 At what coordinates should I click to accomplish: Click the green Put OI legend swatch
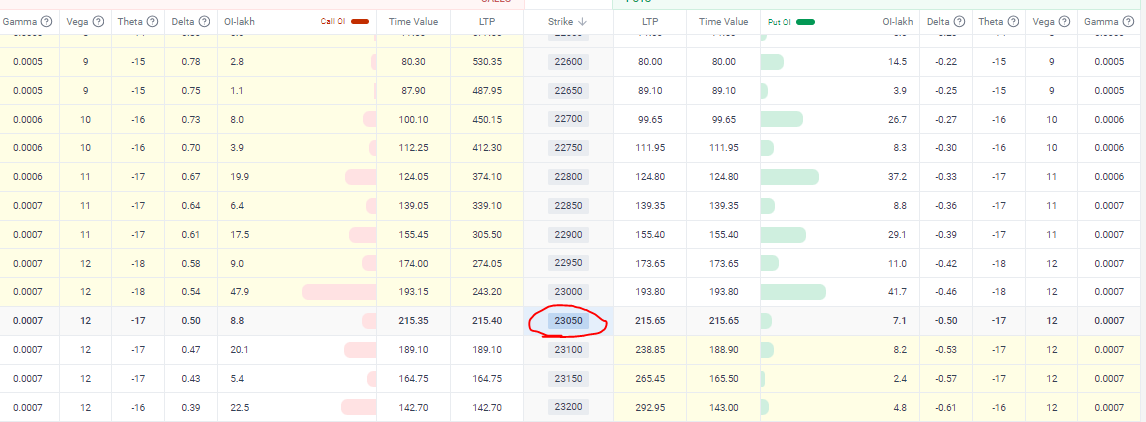click(x=805, y=22)
